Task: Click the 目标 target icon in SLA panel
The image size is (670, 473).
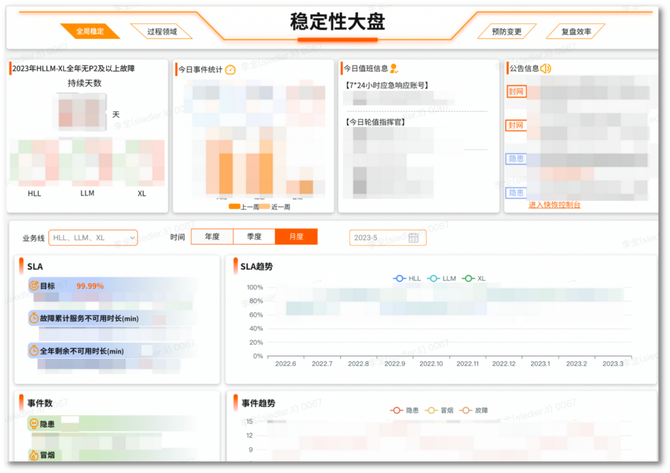Action: [x=34, y=285]
